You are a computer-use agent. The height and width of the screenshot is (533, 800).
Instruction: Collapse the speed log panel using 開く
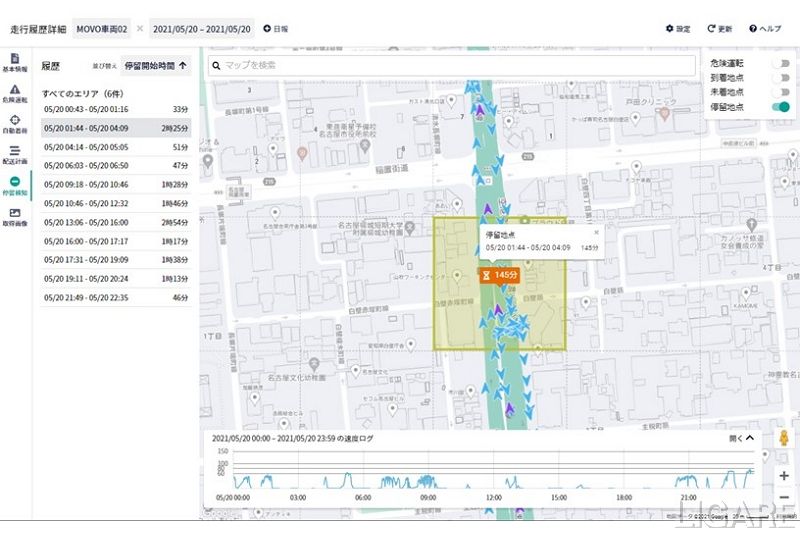tap(741, 438)
